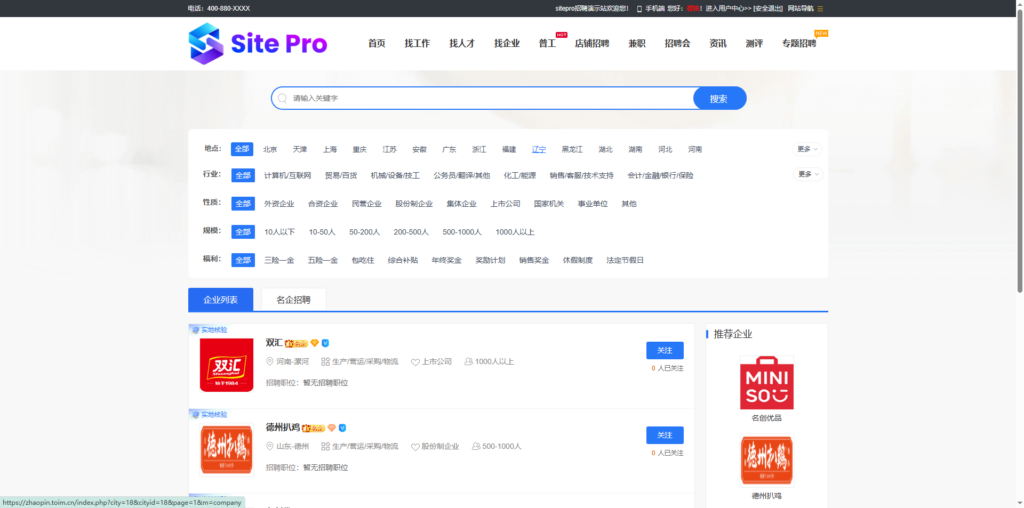Filter industry by 计算机/互联网
The height and width of the screenshot is (508, 1024).
point(287,176)
